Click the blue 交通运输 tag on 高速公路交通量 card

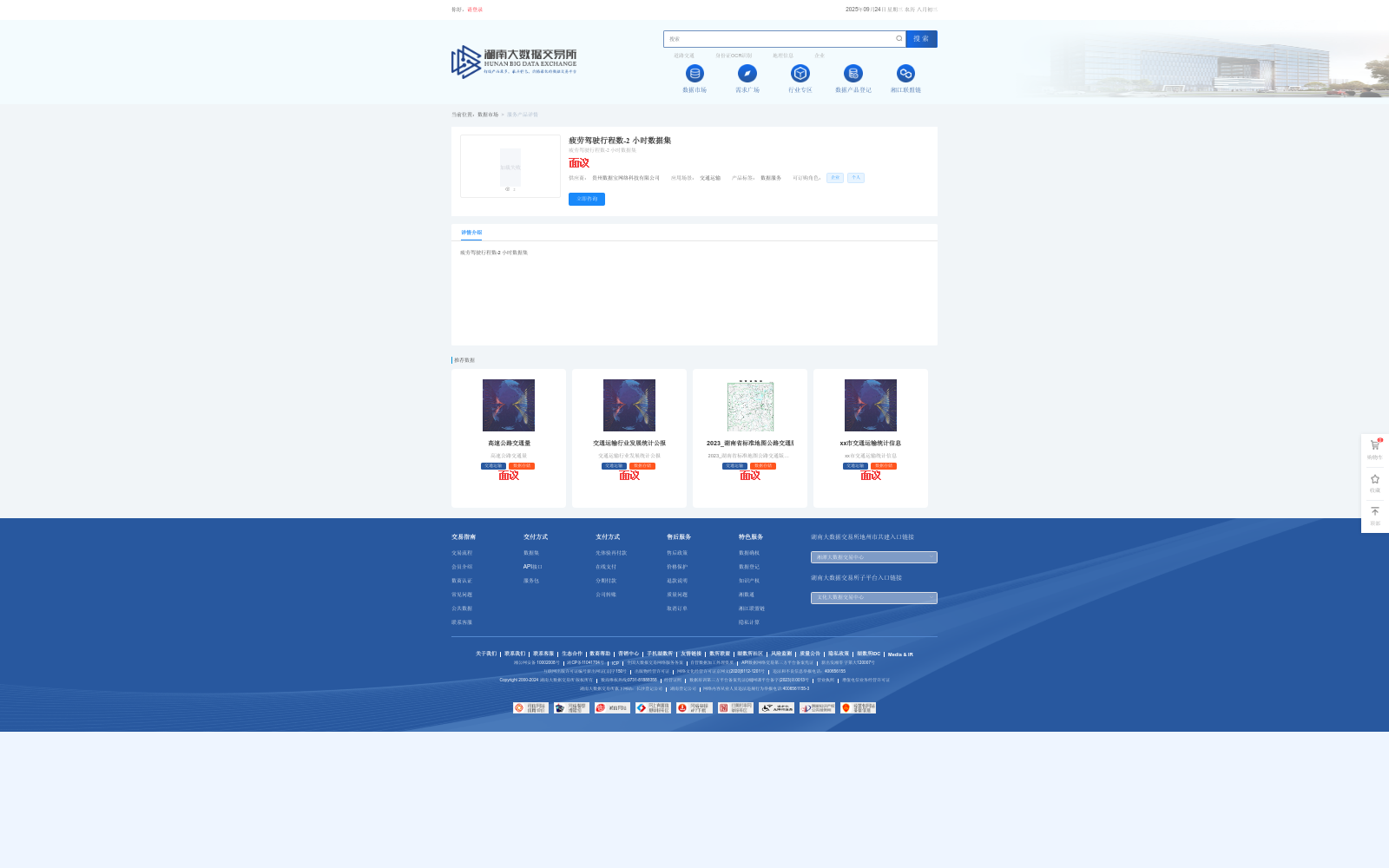tap(494, 466)
